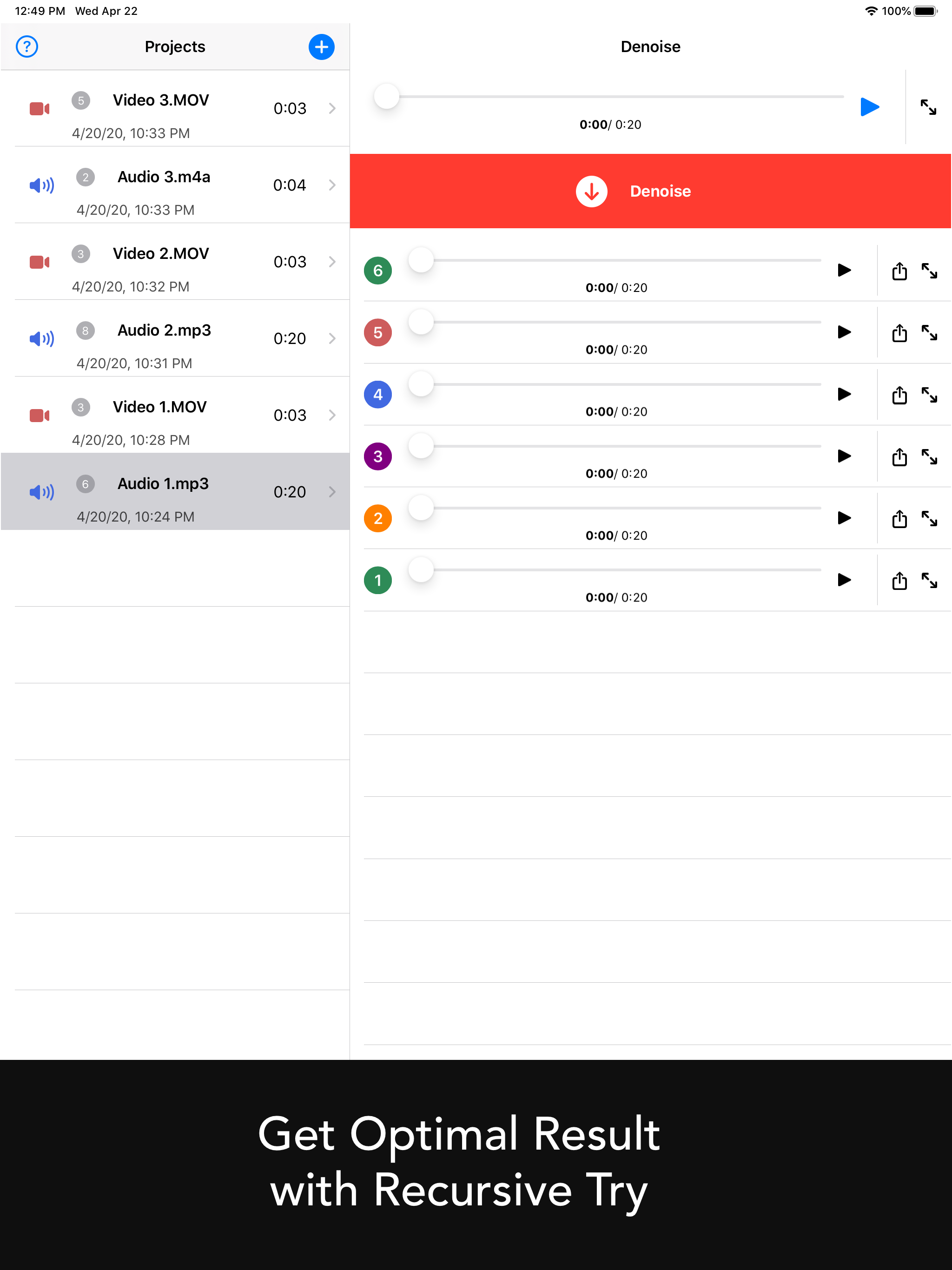Open the help guide from Projects header
This screenshot has width=952, height=1270.
(27, 46)
